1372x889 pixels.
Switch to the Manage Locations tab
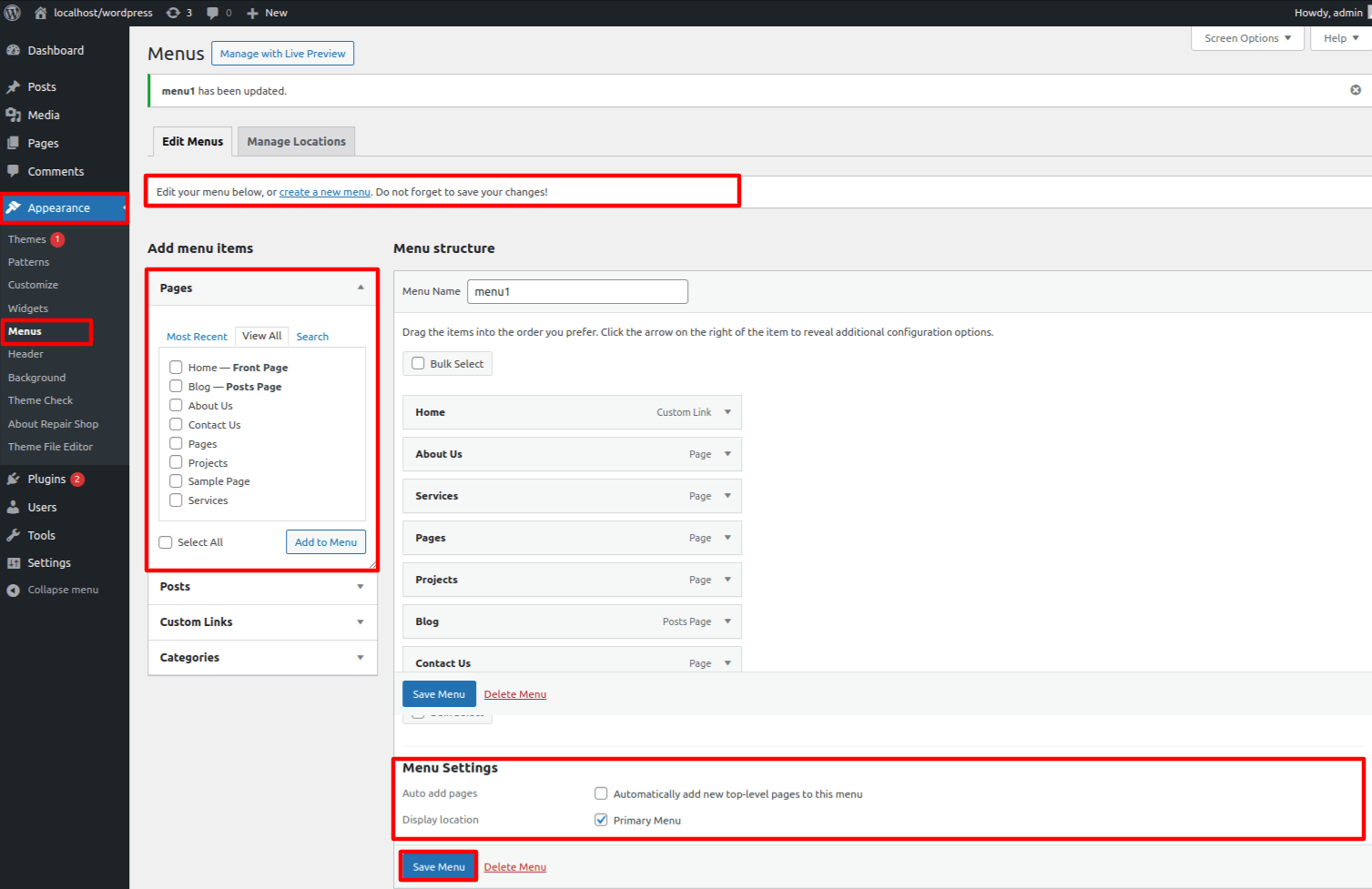(x=296, y=142)
